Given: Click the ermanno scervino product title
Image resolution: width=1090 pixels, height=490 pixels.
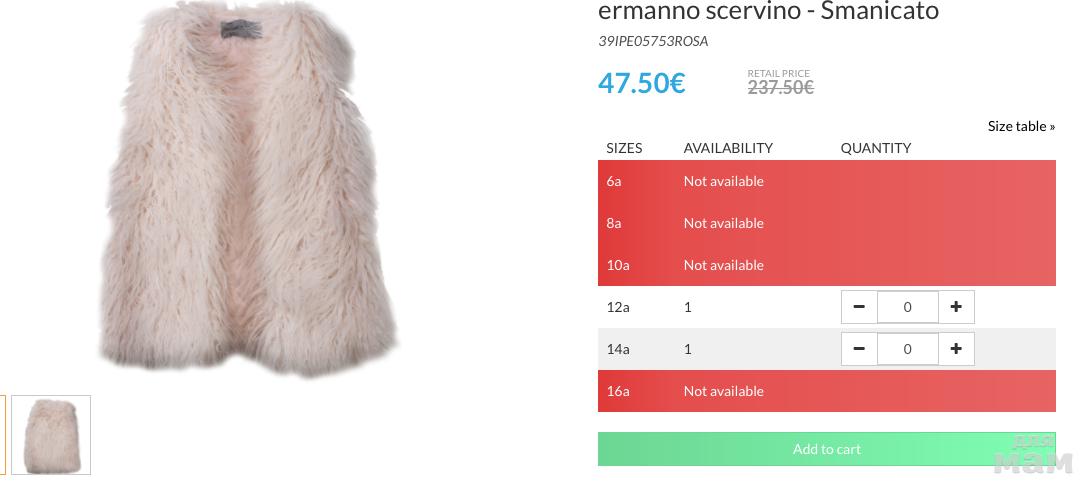Looking at the screenshot, I should tap(768, 12).
